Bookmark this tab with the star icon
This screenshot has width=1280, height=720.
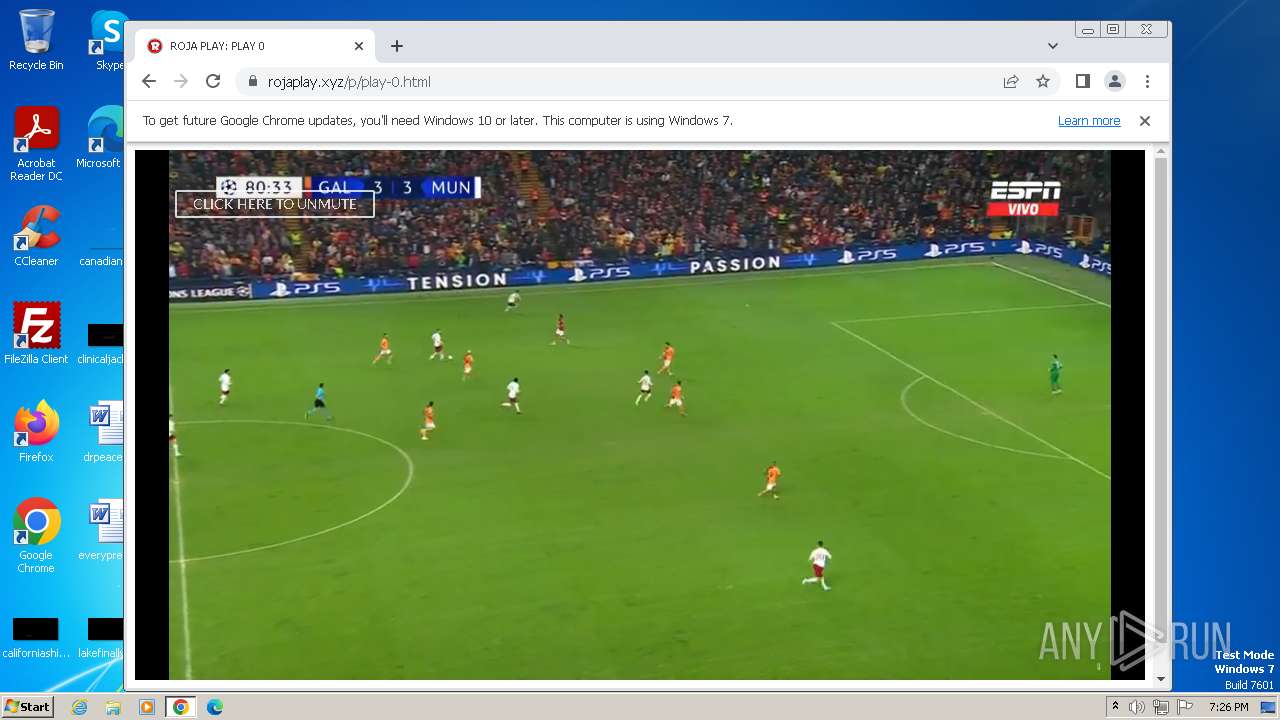point(1043,81)
